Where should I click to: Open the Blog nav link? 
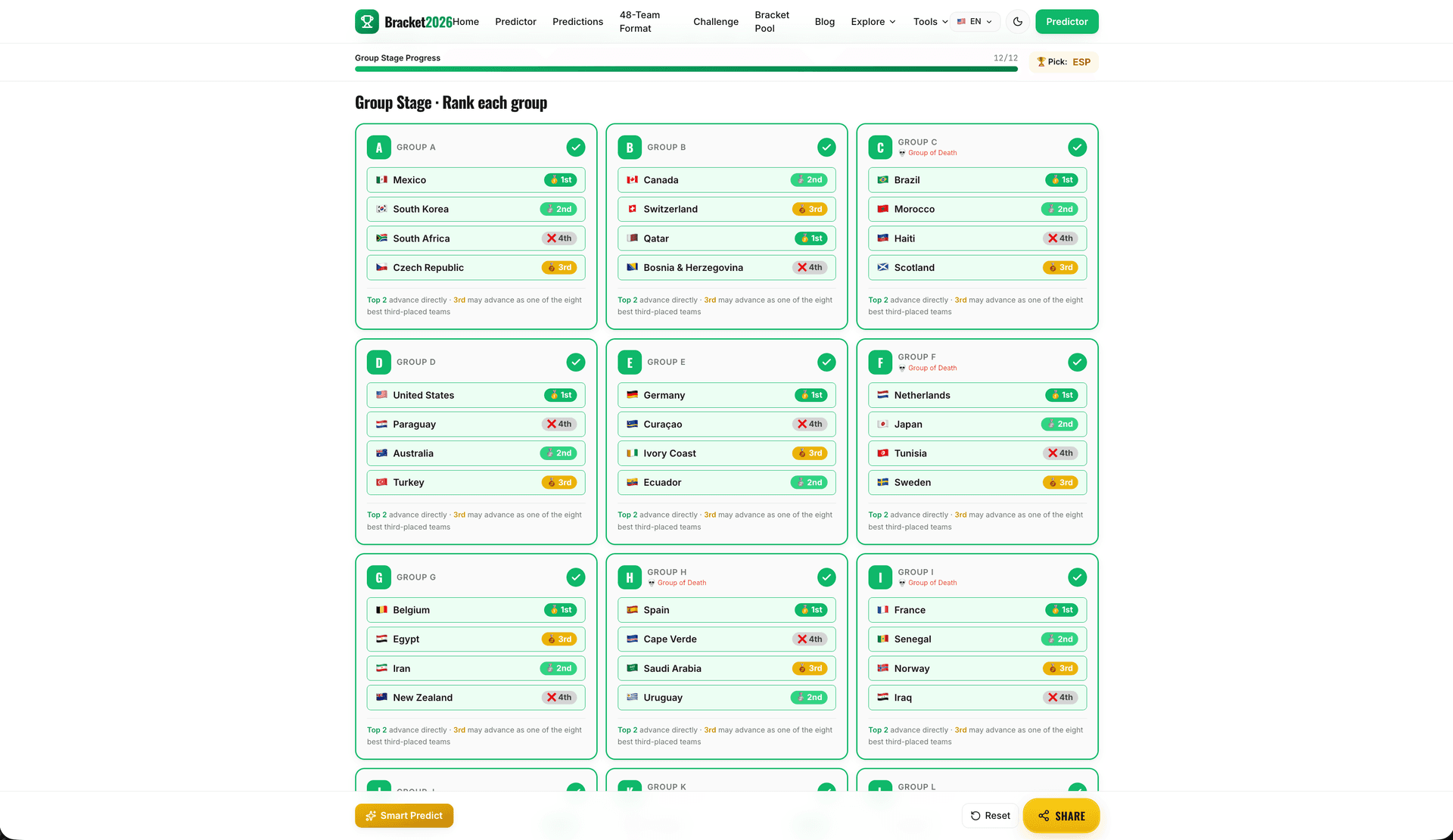825,22
